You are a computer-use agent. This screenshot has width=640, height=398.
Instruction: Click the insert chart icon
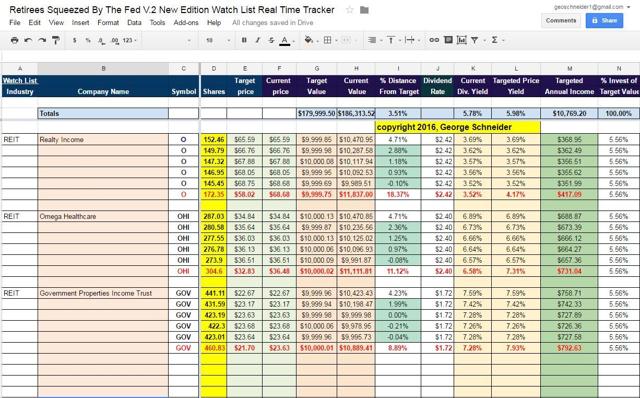pos(462,40)
